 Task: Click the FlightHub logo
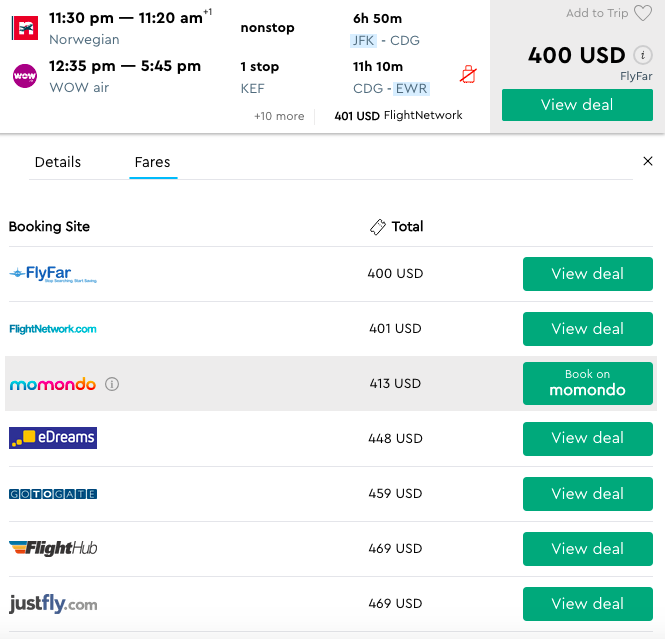pyautogui.click(x=53, y=548)
